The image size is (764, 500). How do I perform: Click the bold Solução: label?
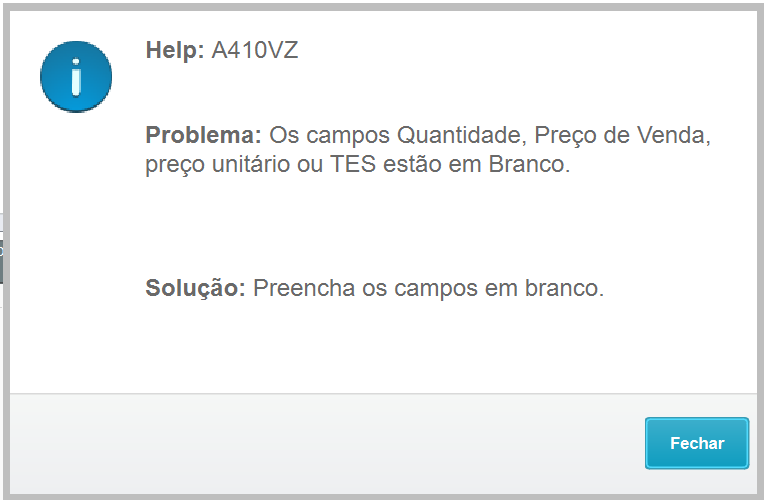coord(195,288)
